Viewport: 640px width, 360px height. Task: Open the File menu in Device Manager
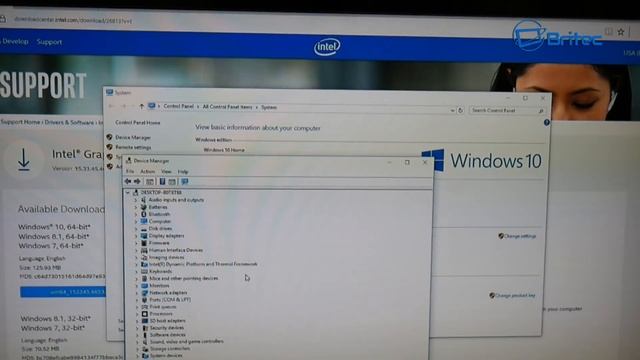(130, 171)
